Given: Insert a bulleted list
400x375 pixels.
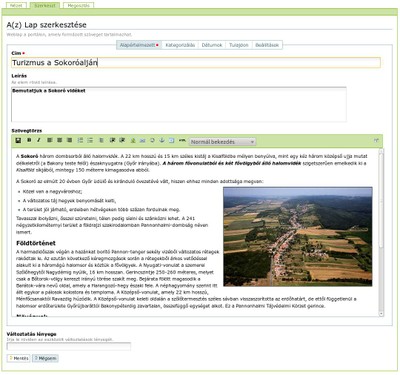Looking at the screenshot, I should tap(90, 140).
